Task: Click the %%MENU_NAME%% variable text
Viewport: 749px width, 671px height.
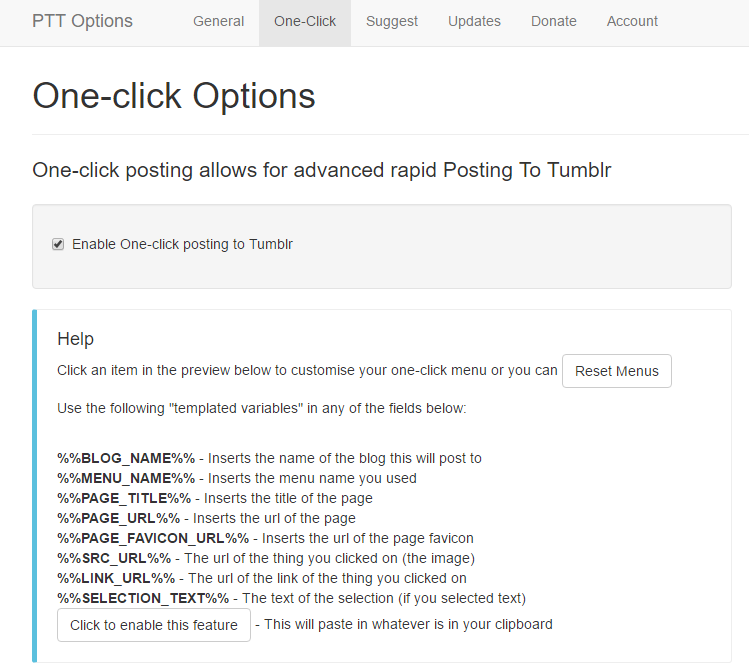Action: click(x=126, y=478)
